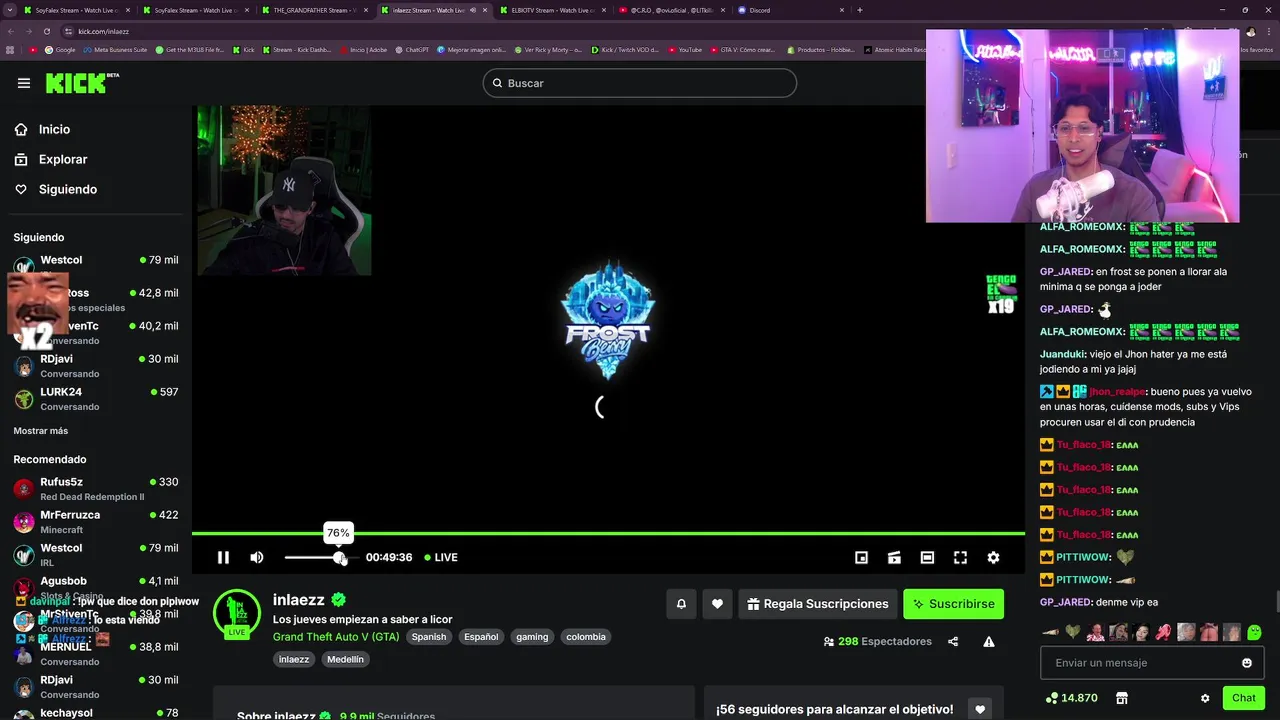Screen dimensions: 1280x720
Task: Select the colombia tag
Action: point(586,637)
